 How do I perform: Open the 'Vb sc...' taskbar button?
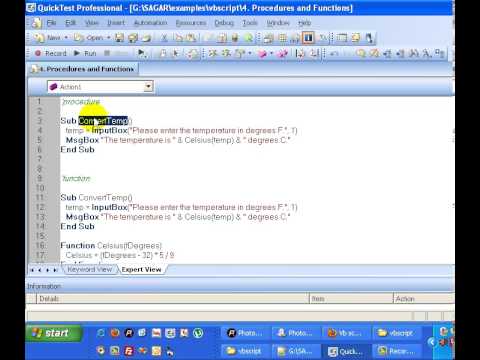point(346,333)
